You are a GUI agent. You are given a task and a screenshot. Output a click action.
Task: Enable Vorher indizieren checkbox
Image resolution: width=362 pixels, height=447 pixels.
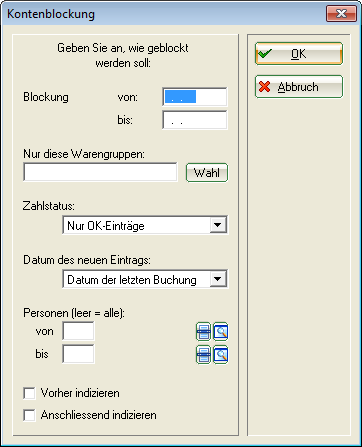[x=29, y=393]
